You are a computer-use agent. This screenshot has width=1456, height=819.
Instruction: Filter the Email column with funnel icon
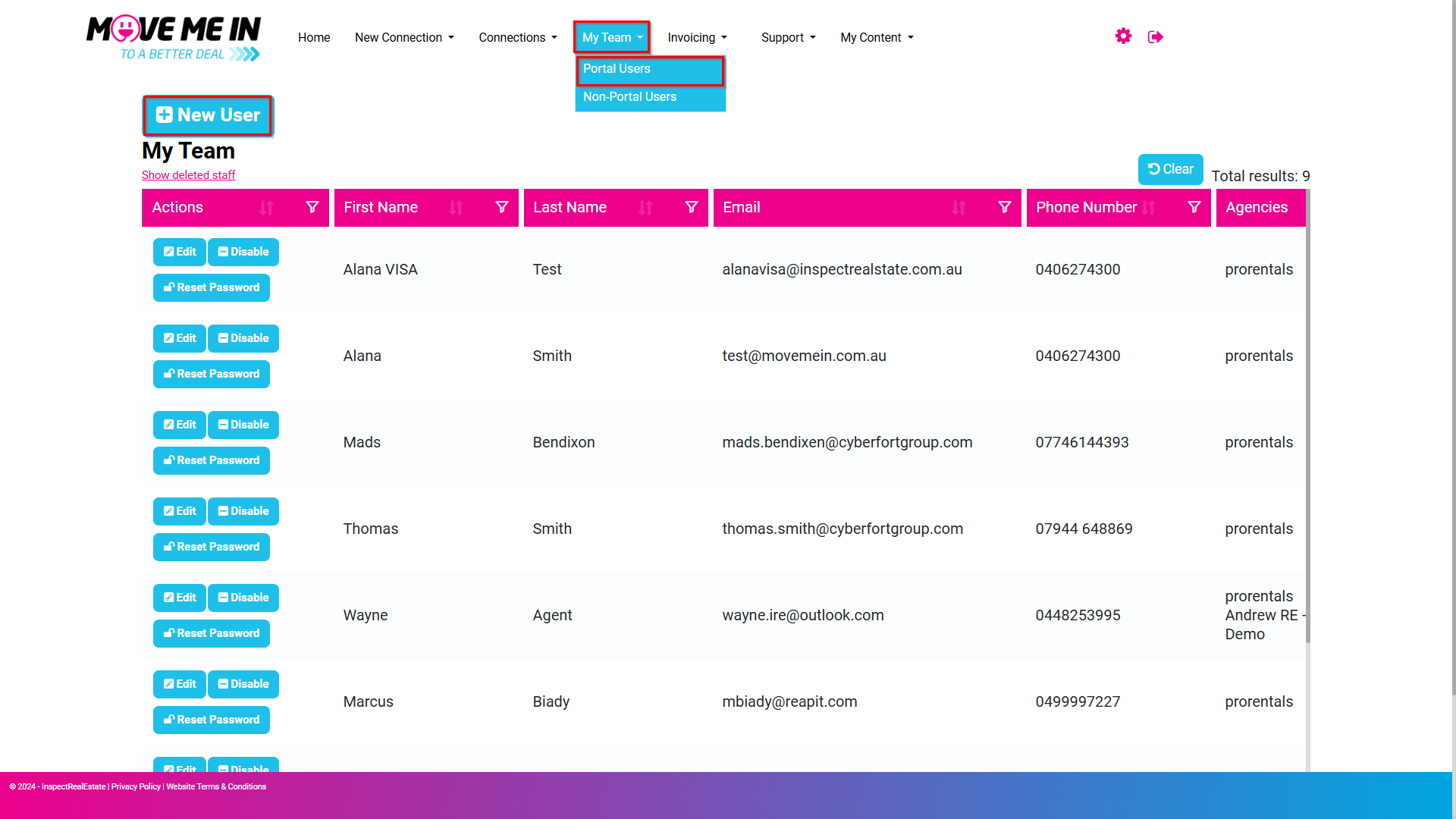(x=1005, y=207)
